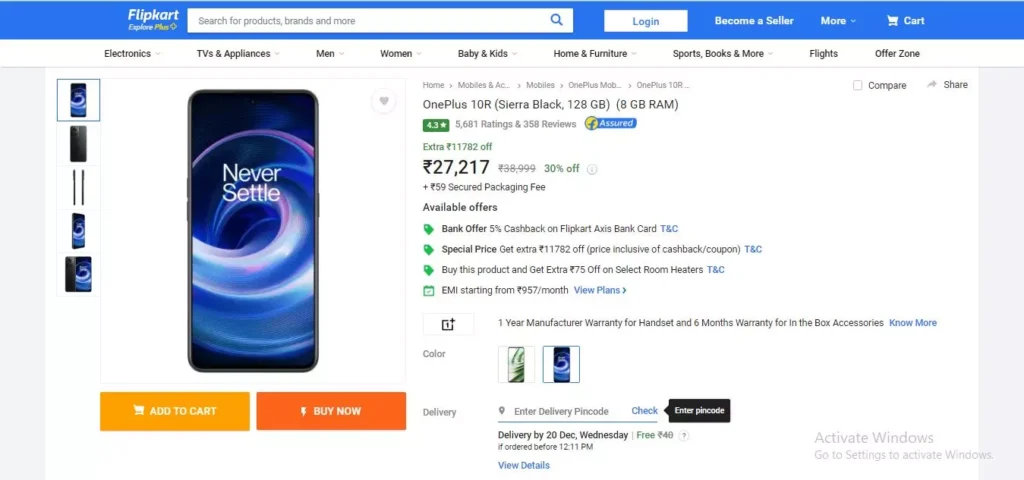The height and width of the screenshot is (480, 1024).
Task: Click the Share arrow icon
Action: point(932,84)
